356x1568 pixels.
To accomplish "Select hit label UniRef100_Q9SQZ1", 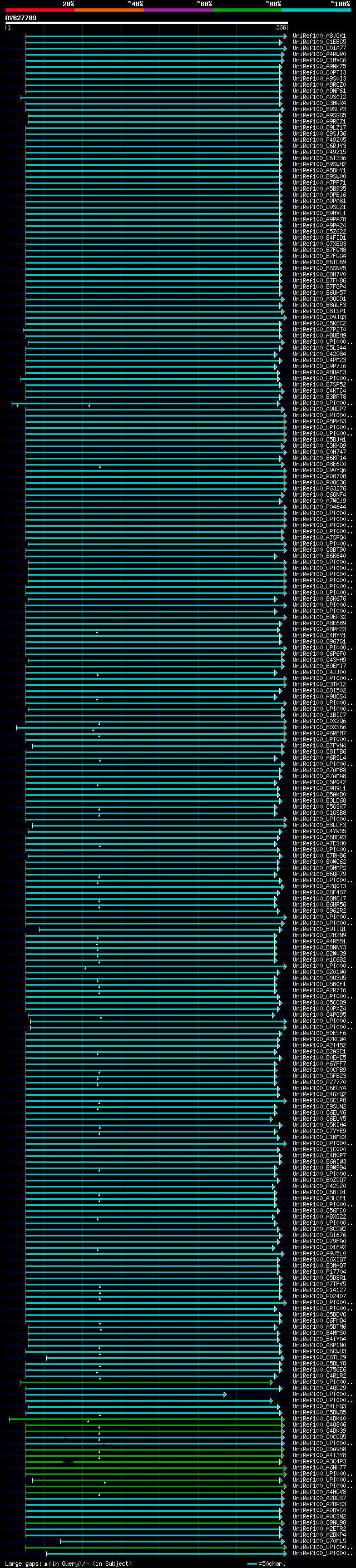I will (x=319, y=207).
